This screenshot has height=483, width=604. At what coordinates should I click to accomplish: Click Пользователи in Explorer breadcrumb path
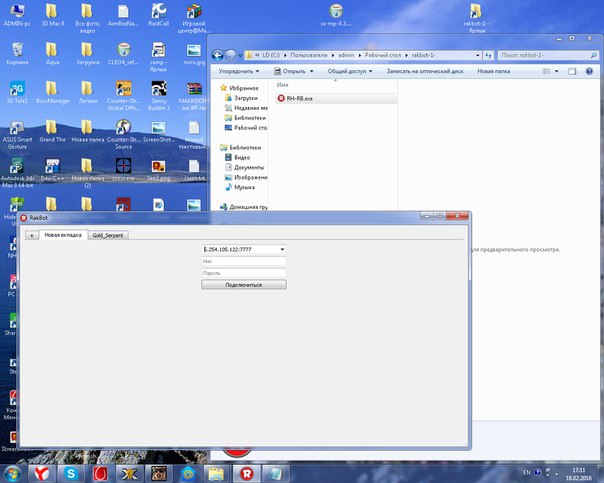pos(309,55)
